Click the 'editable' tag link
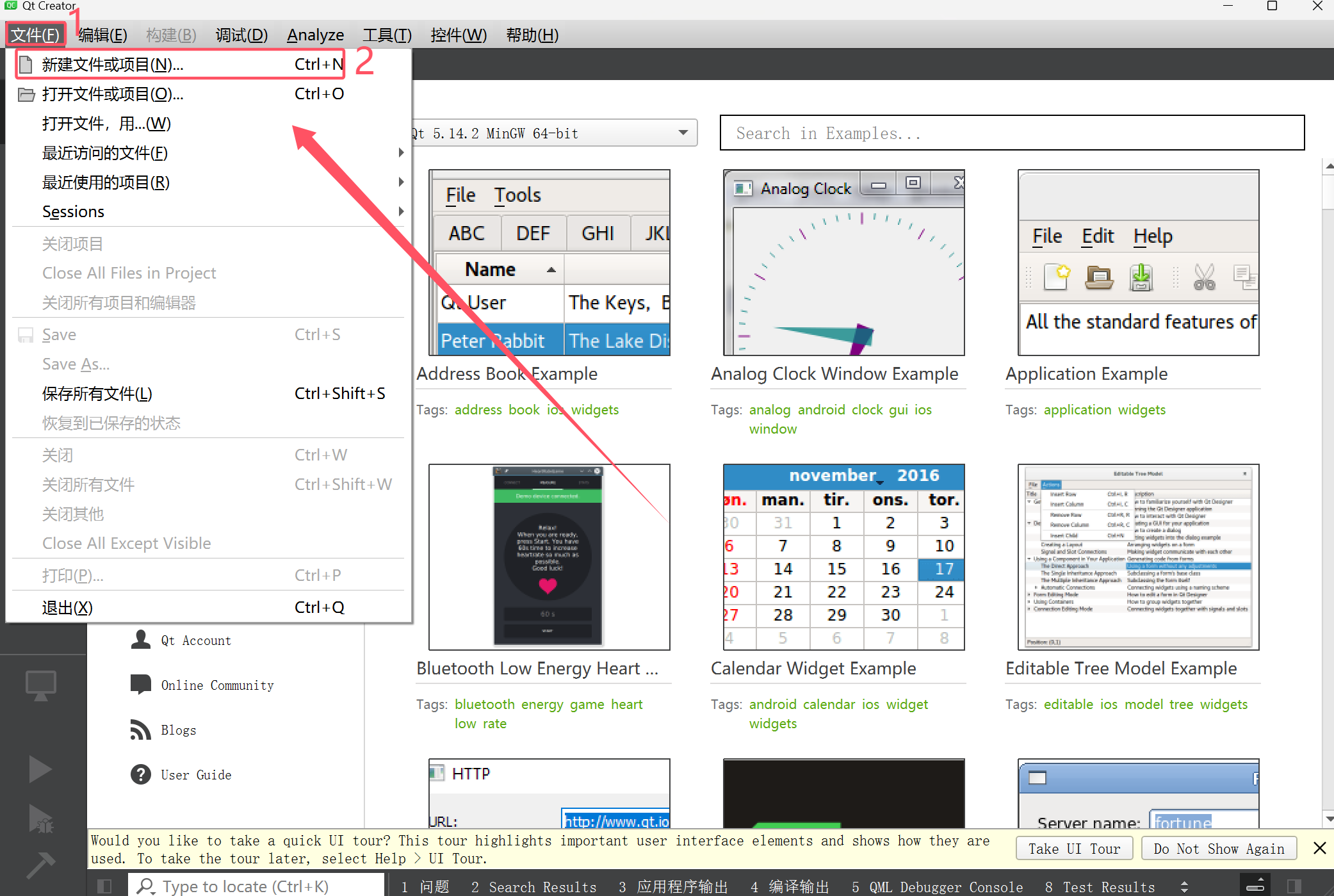The image size is (1334, 896). [x=1068, y=705]
